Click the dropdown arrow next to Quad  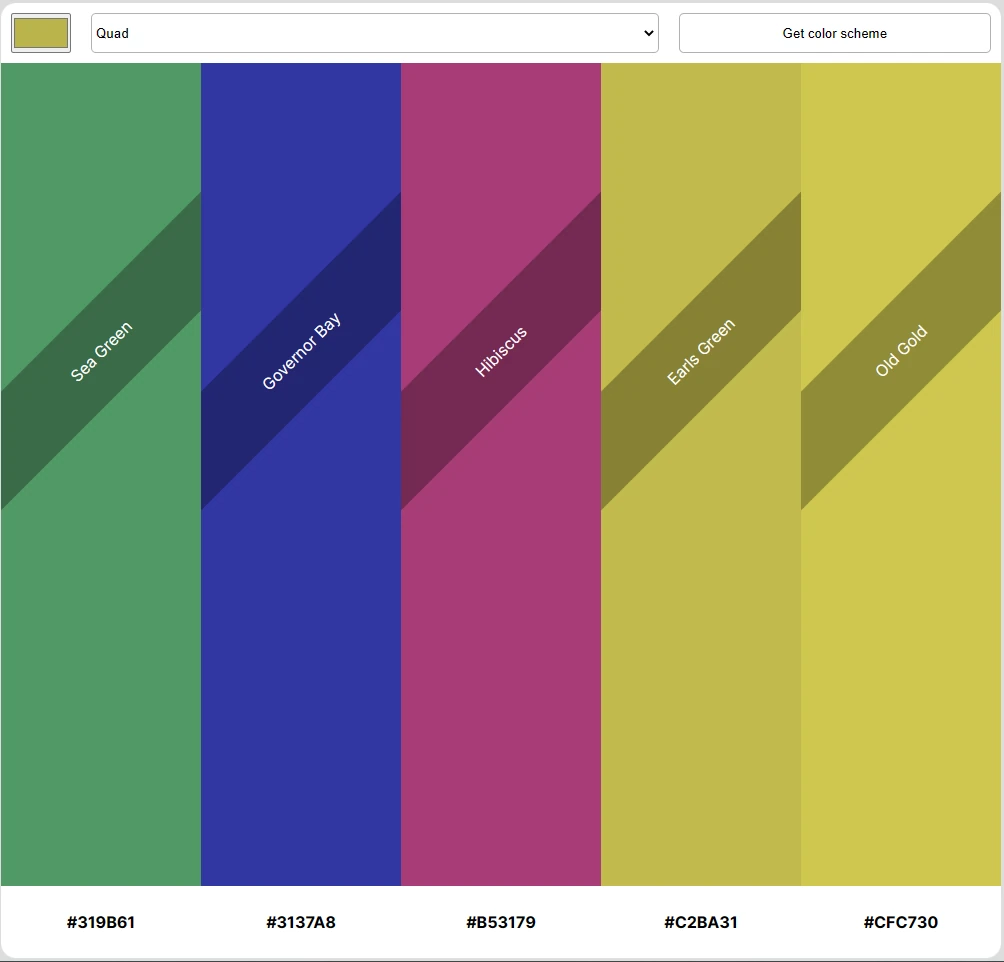click(x=647, y=33)
